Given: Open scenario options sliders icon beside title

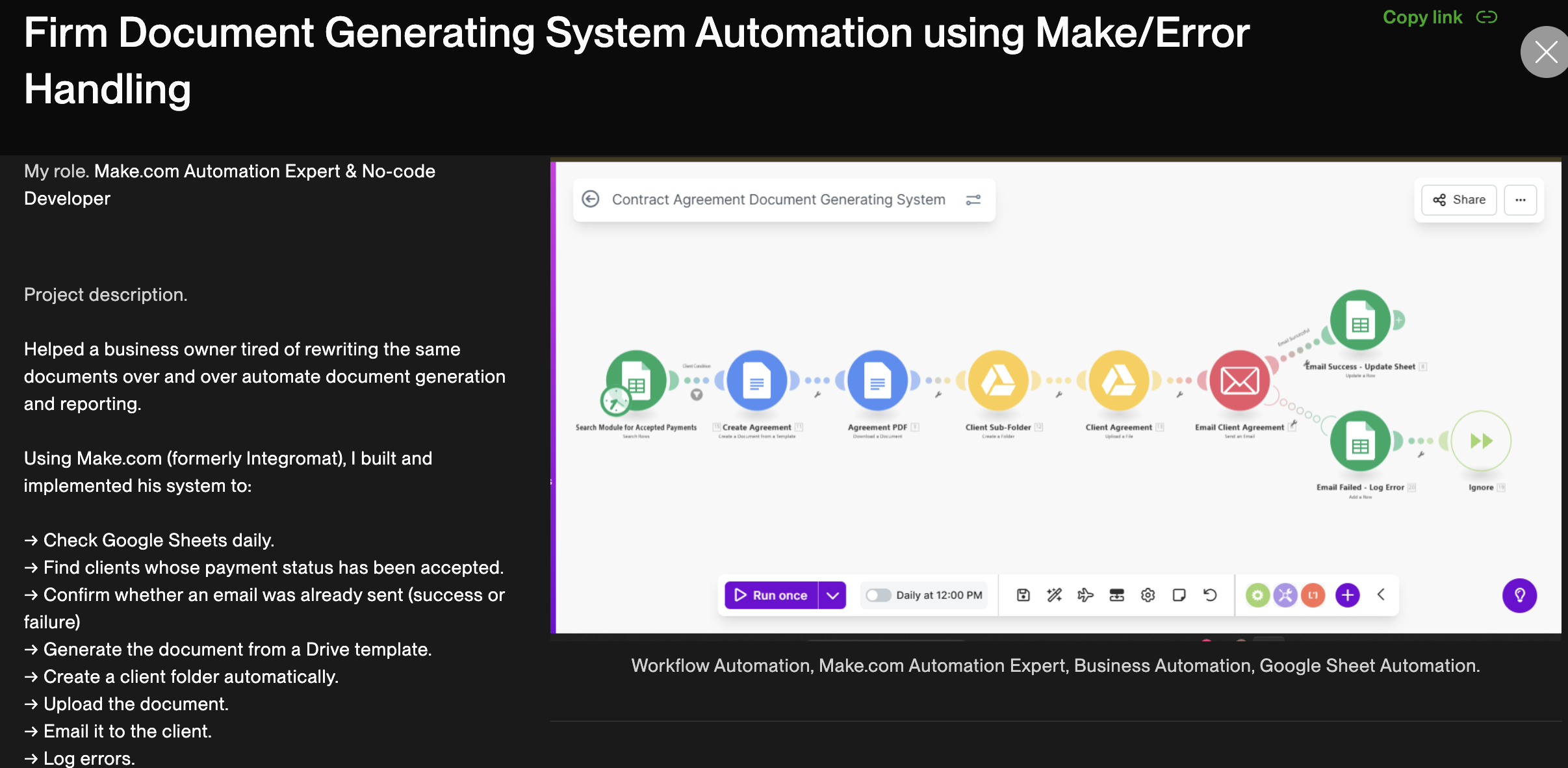Looking at the screenshot, I should [x=973, y=199].
